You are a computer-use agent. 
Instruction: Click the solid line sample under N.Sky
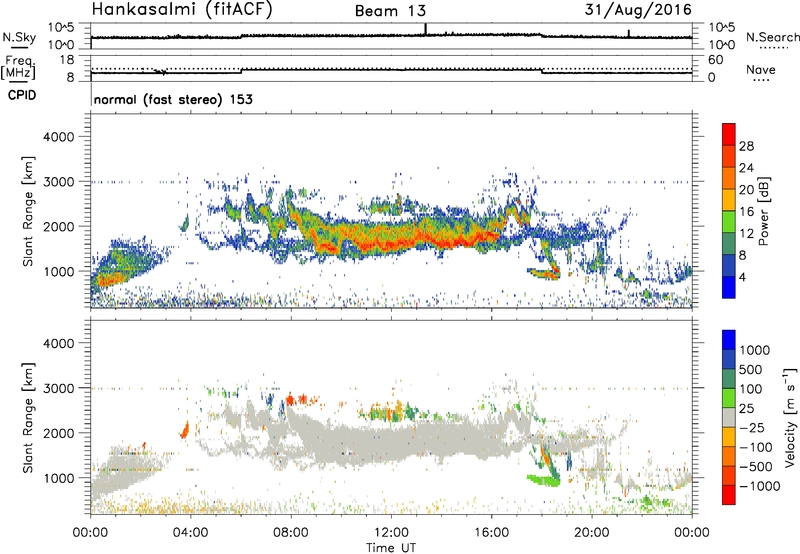[x=19, y=47]
